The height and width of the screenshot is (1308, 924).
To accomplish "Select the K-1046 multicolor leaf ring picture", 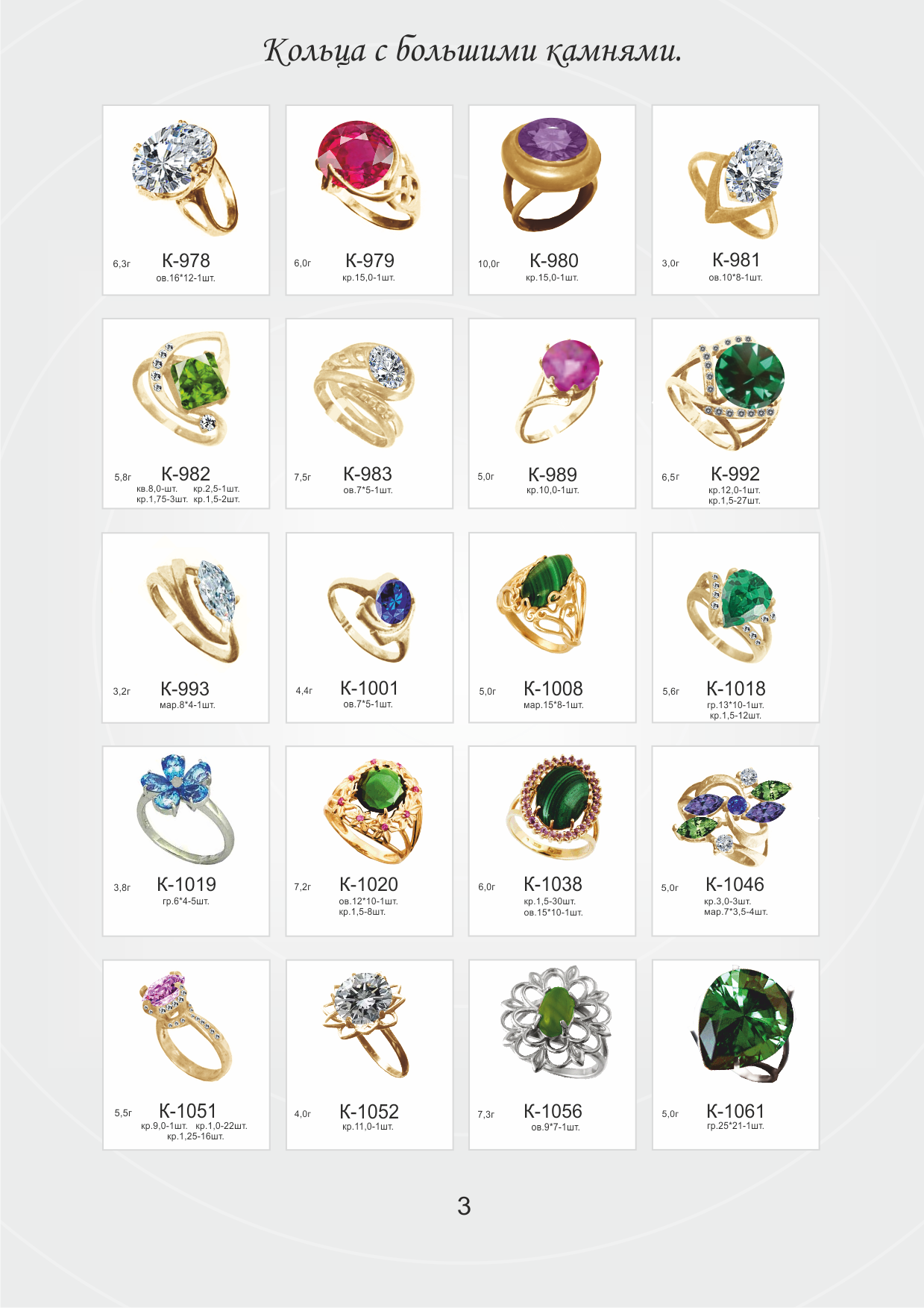I will pos(732,816).
